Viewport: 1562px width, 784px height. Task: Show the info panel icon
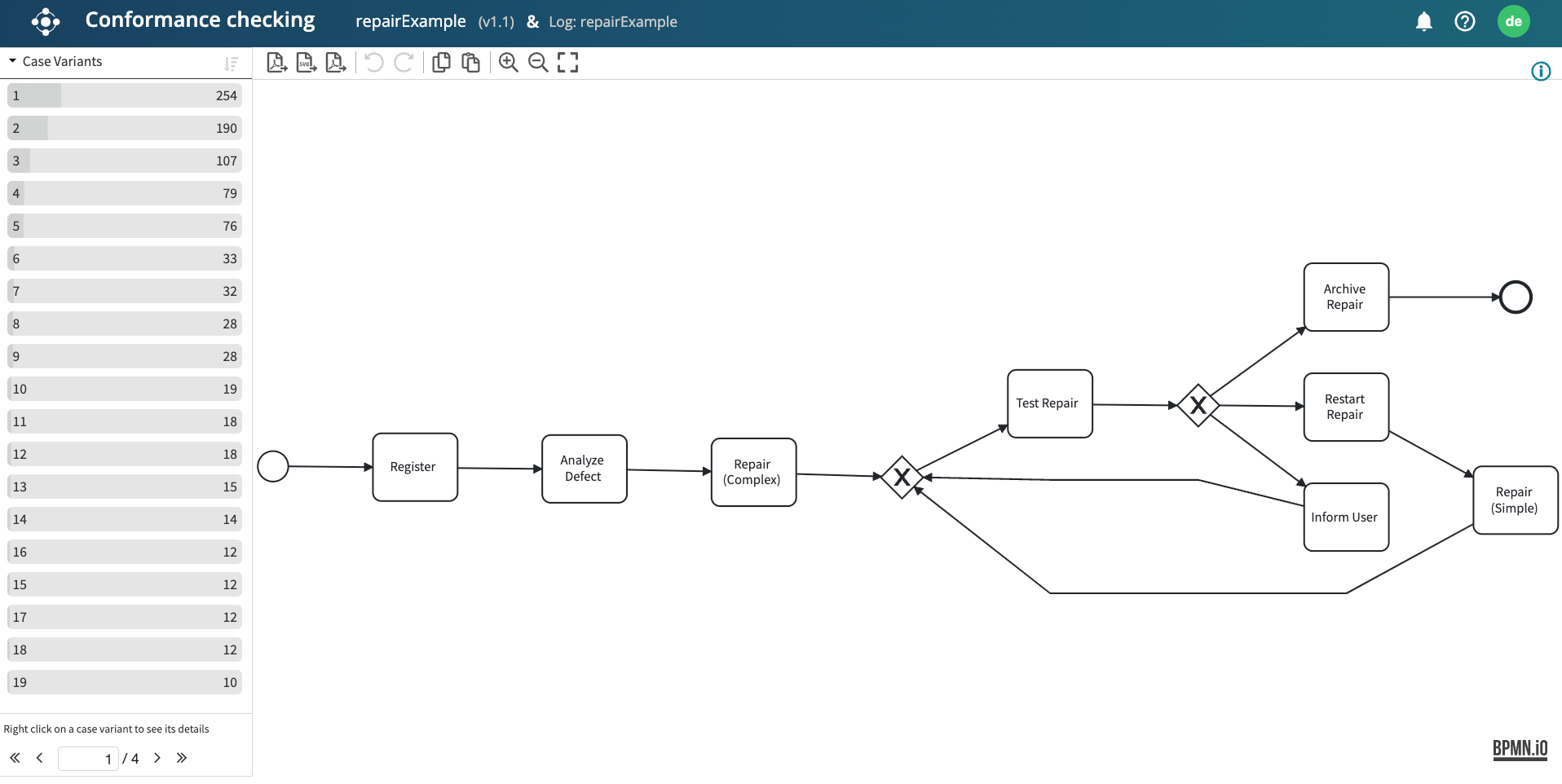tap(1540, 72)
